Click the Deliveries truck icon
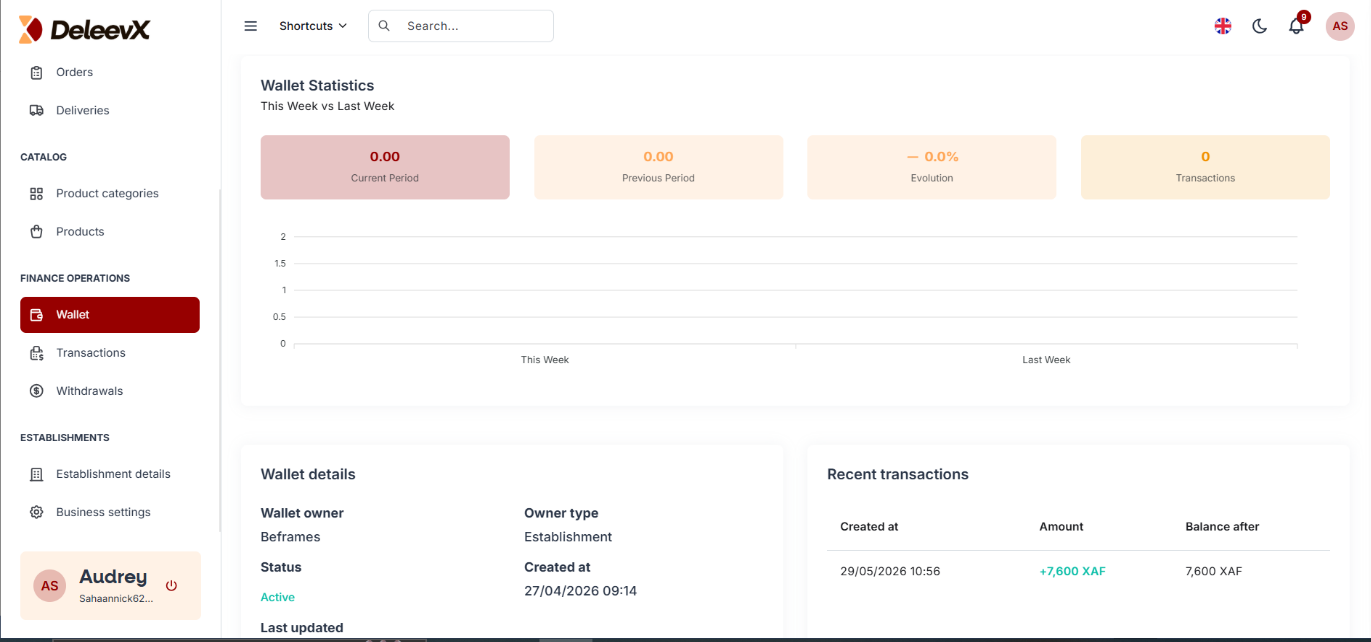The image size is (1371, 642). pos(37,110)
